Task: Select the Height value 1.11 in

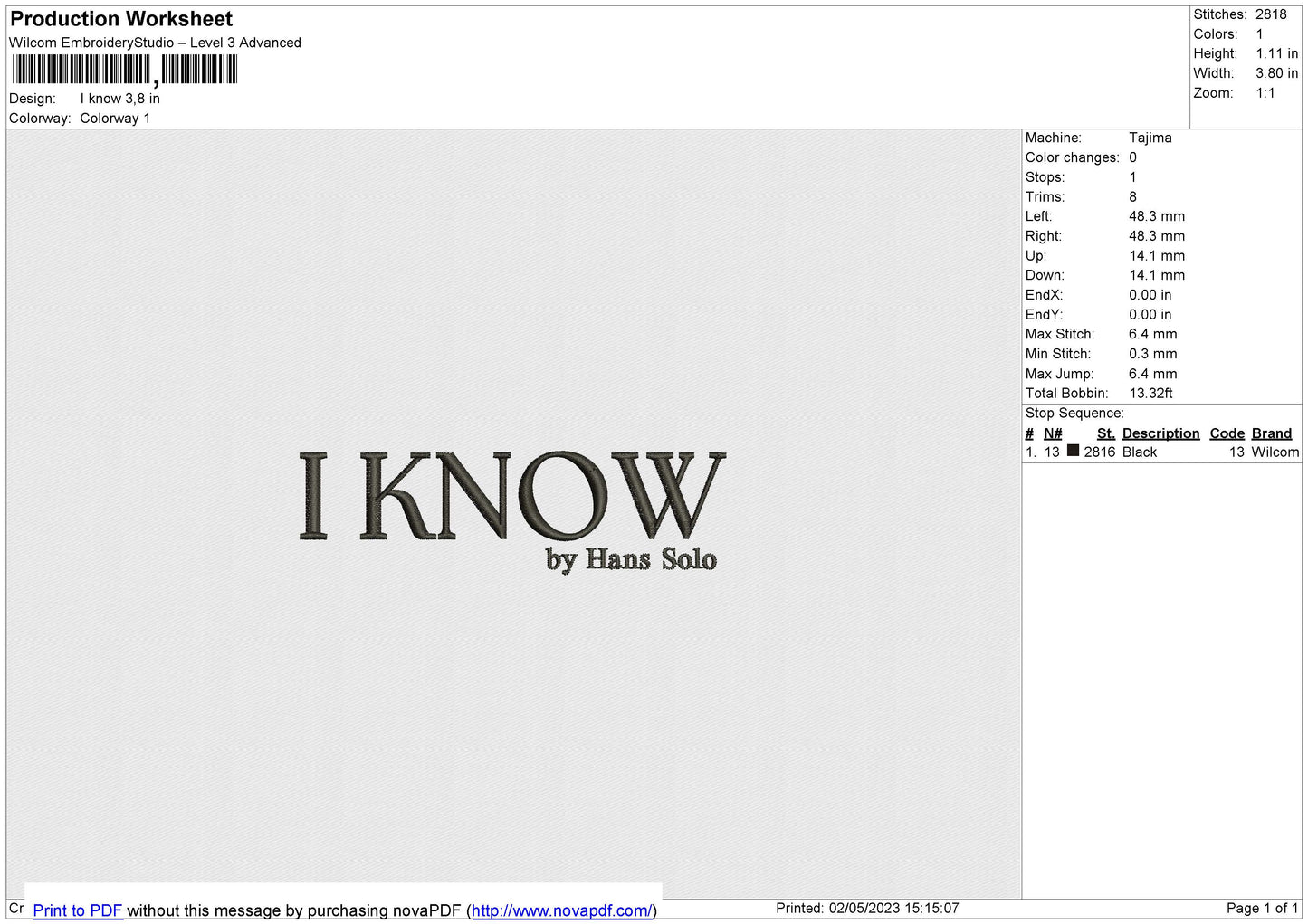Action: 1276,54
